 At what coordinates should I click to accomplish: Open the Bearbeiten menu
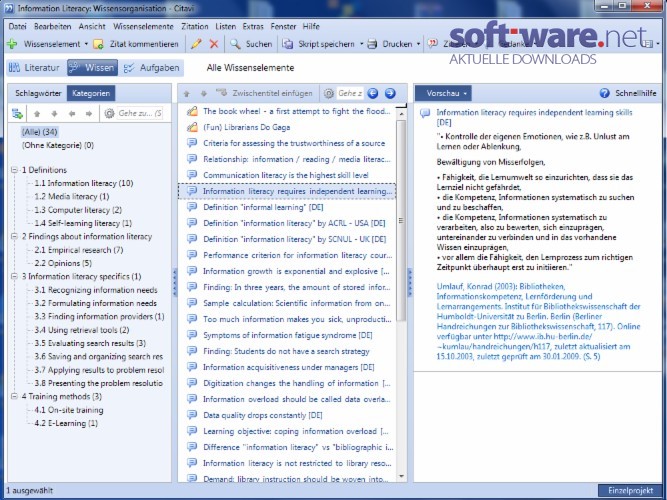pyautogui.click(x=53, y=26)
